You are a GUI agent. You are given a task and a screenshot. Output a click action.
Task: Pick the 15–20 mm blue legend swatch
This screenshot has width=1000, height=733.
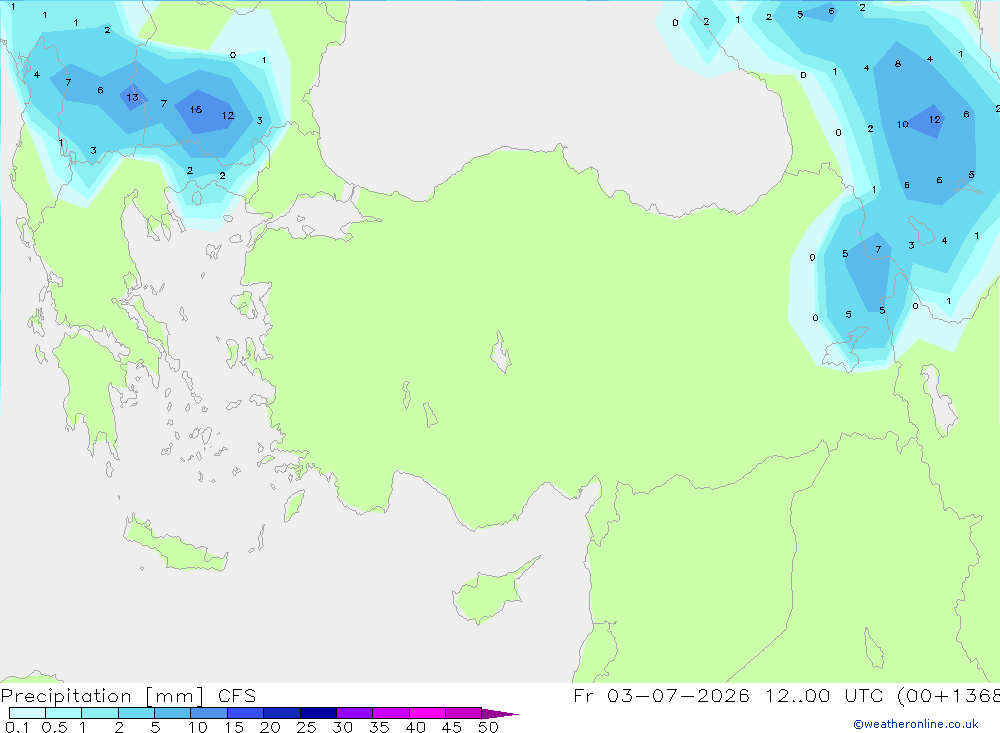246,713
